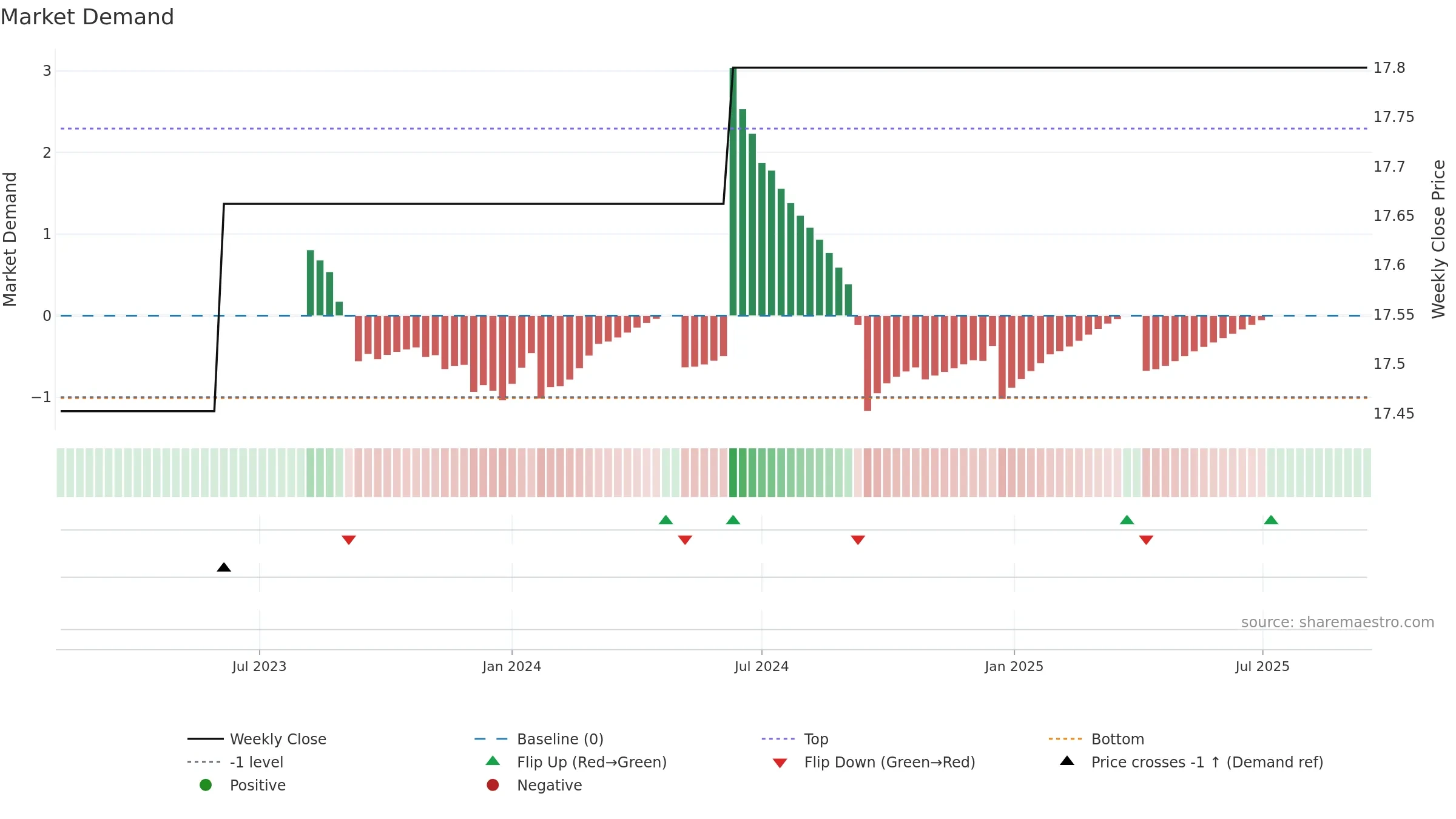This screenshot has height=819, width=1456.
Task: Click the green Positive circle icon in legend
Action: 206,785
